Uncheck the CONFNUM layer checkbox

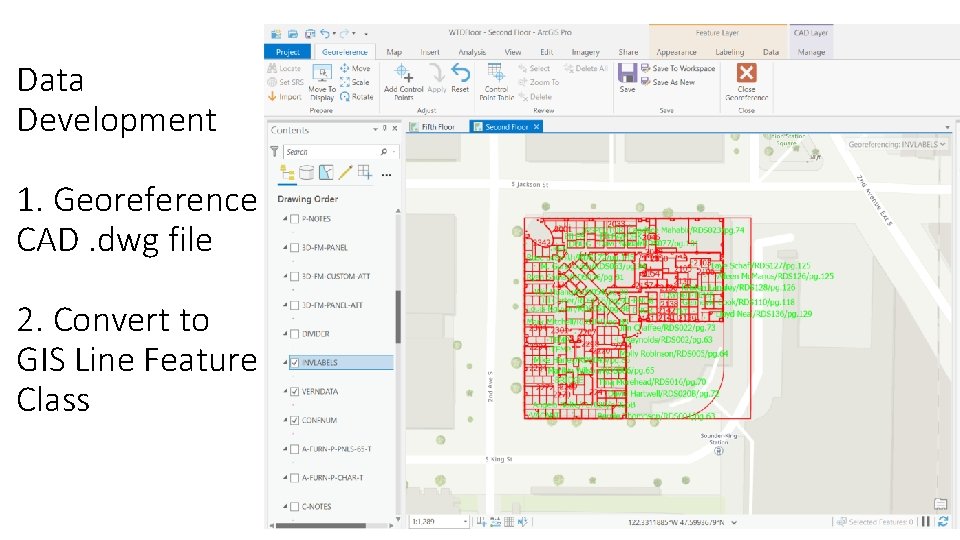pos(294,420)
